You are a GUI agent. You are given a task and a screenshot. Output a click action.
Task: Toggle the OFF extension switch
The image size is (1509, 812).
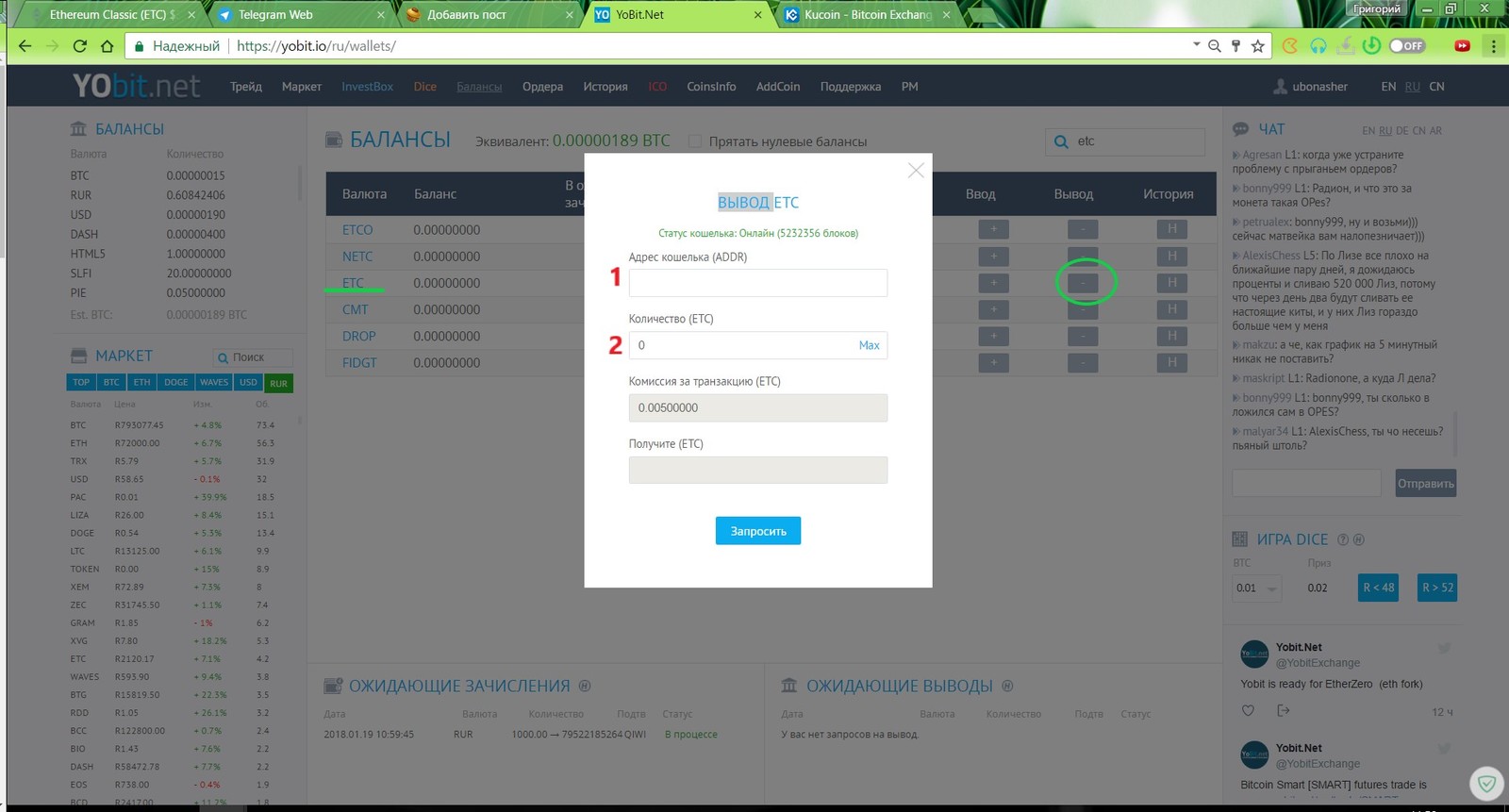(x=1406, y=45)
